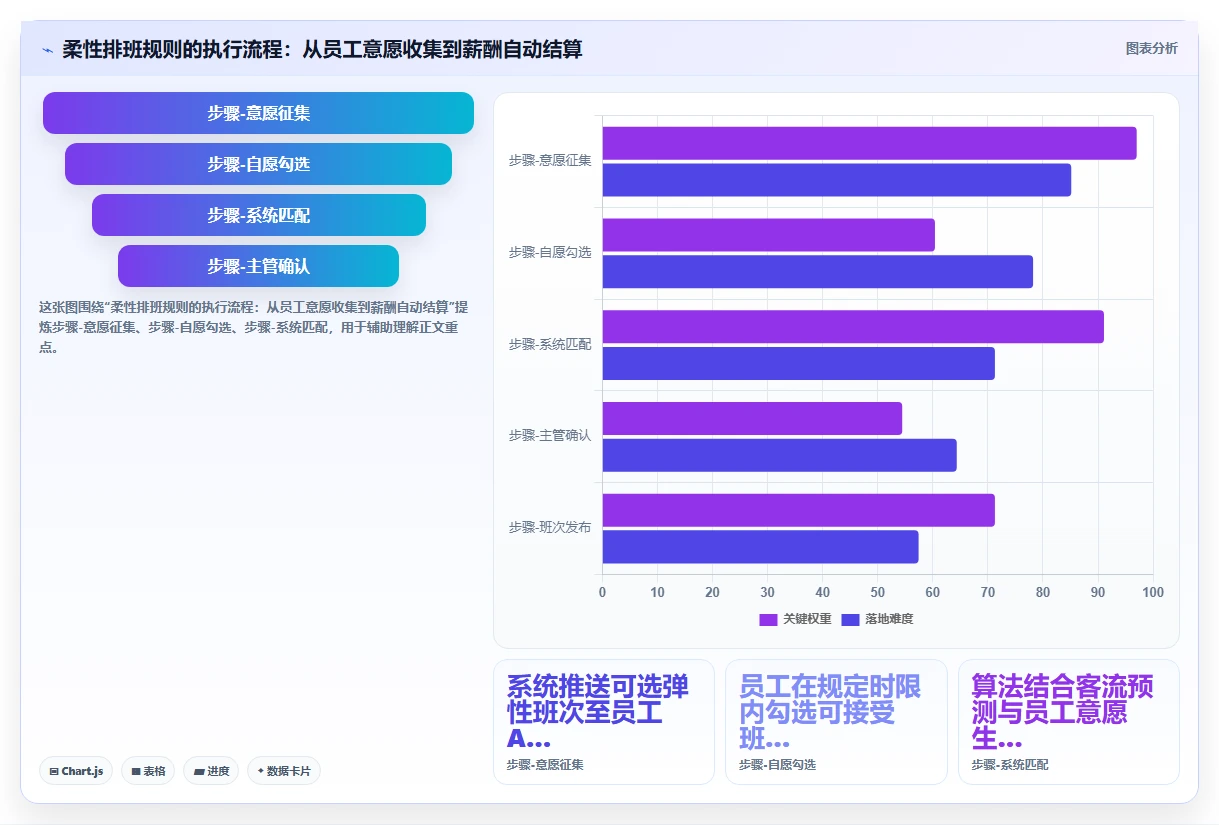The image size is (1219, 825).
Task: Click the 步骤-意愿征集 axis label in chart
Action: [x=550, y=160]
